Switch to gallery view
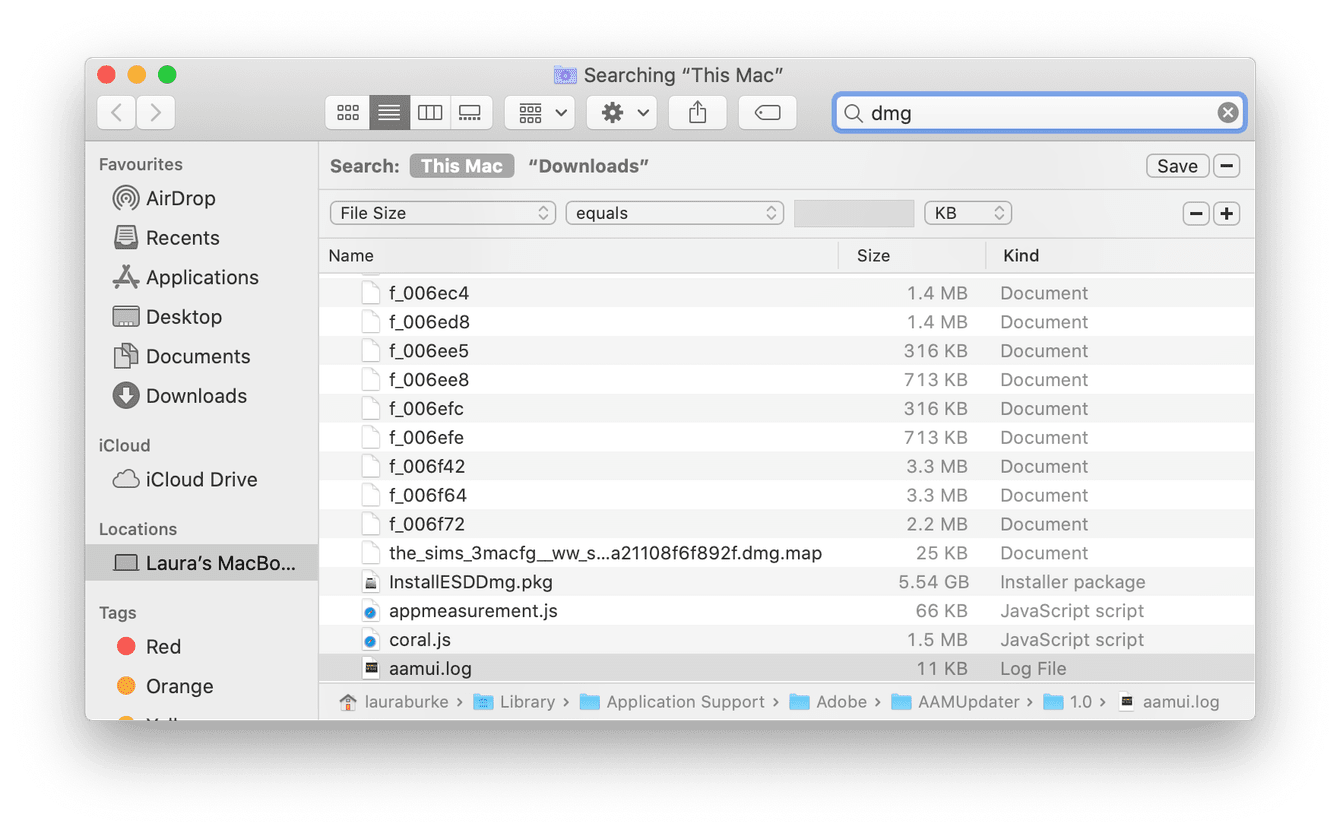 pyautogui.click(x=470, y=112)
